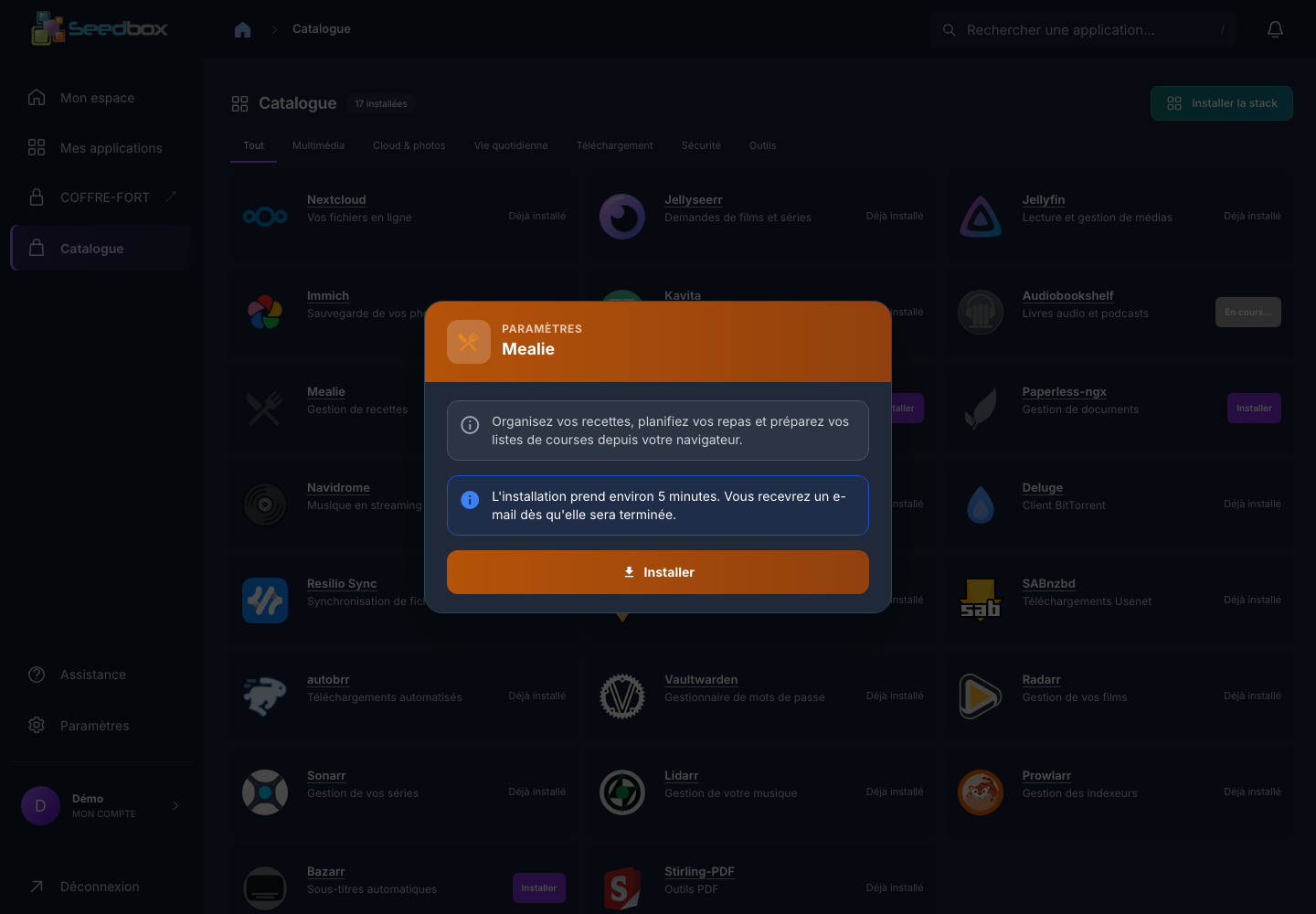Click the Deluge droplet icon

981,505
